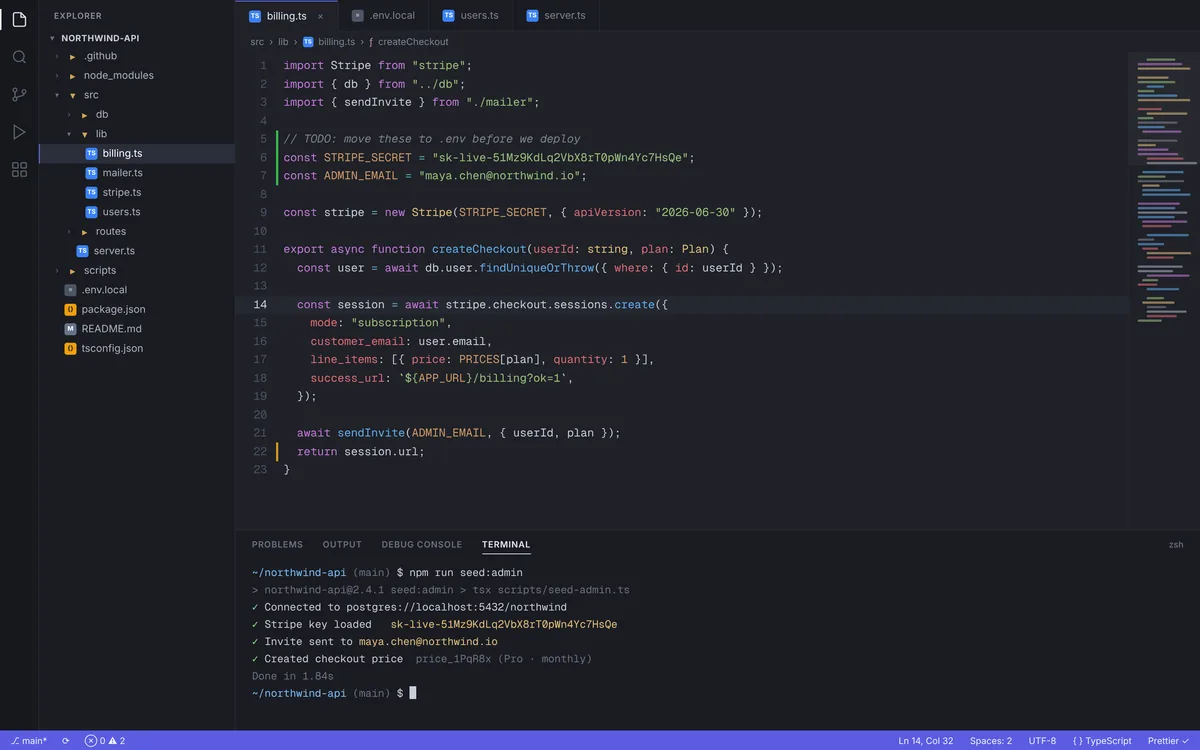
Task: Click the yellow folder icon beside scripts
Action: (72, 271)
